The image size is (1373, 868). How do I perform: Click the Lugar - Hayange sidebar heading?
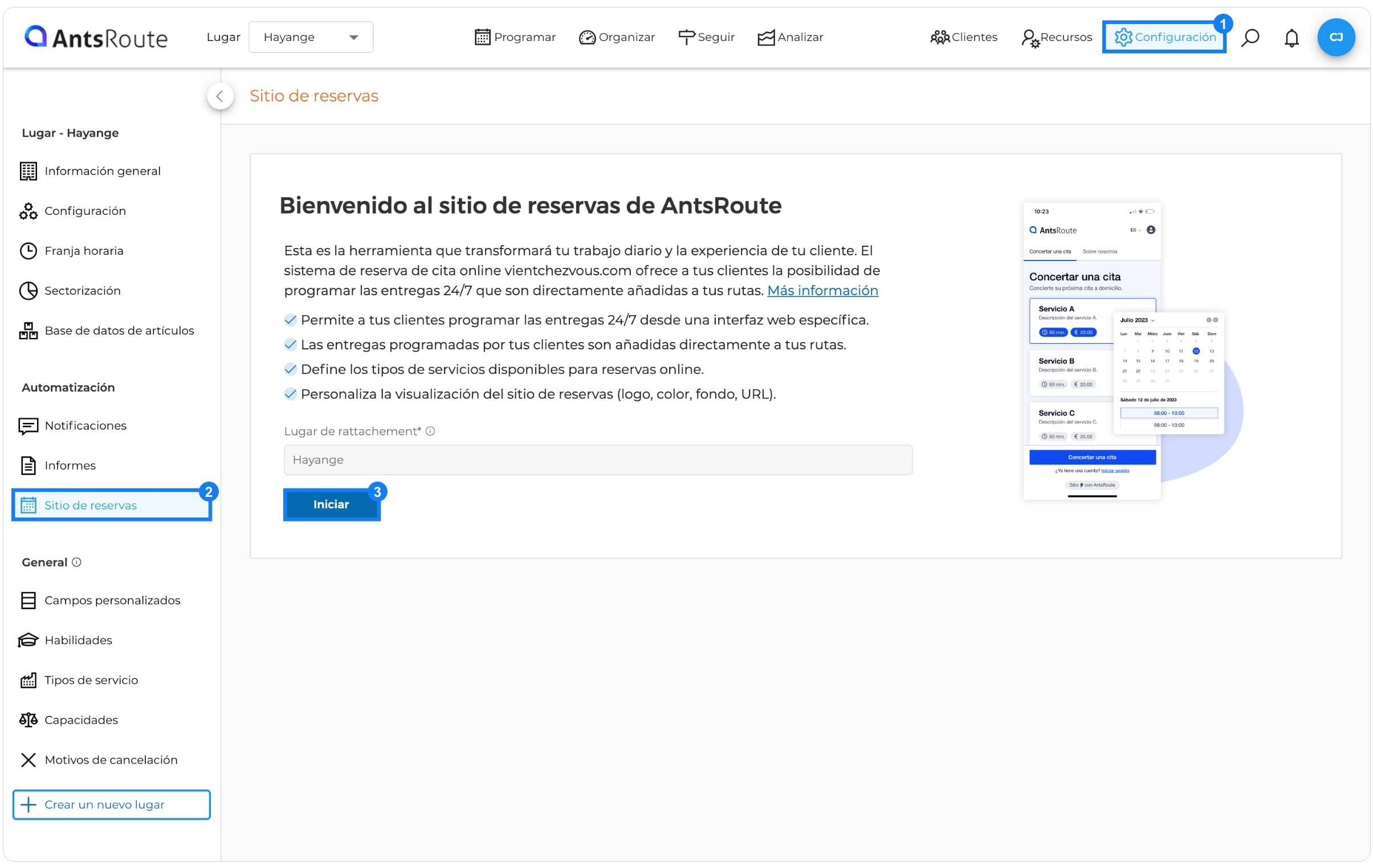click(x=70, y=133)
